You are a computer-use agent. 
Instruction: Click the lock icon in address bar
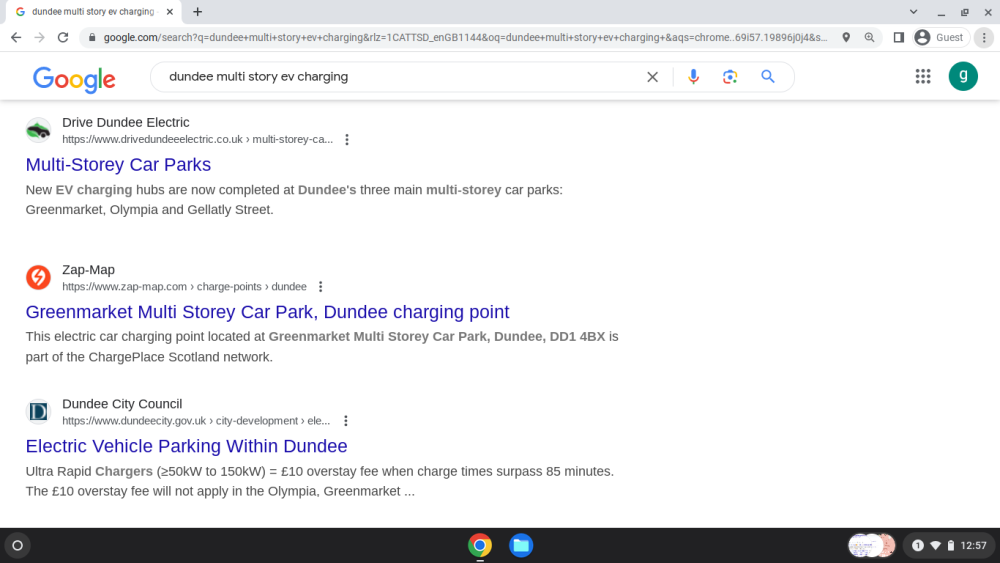coord(92,38)
